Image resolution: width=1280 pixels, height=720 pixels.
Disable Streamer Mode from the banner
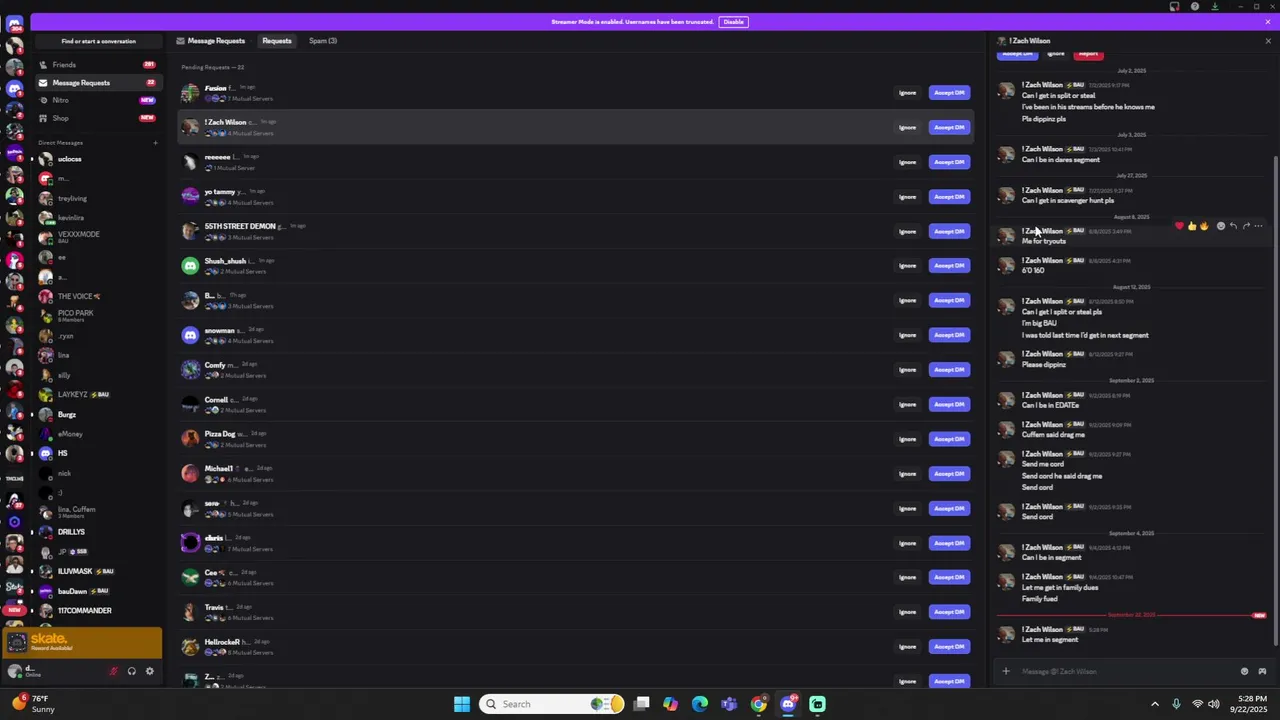[733, 22]
